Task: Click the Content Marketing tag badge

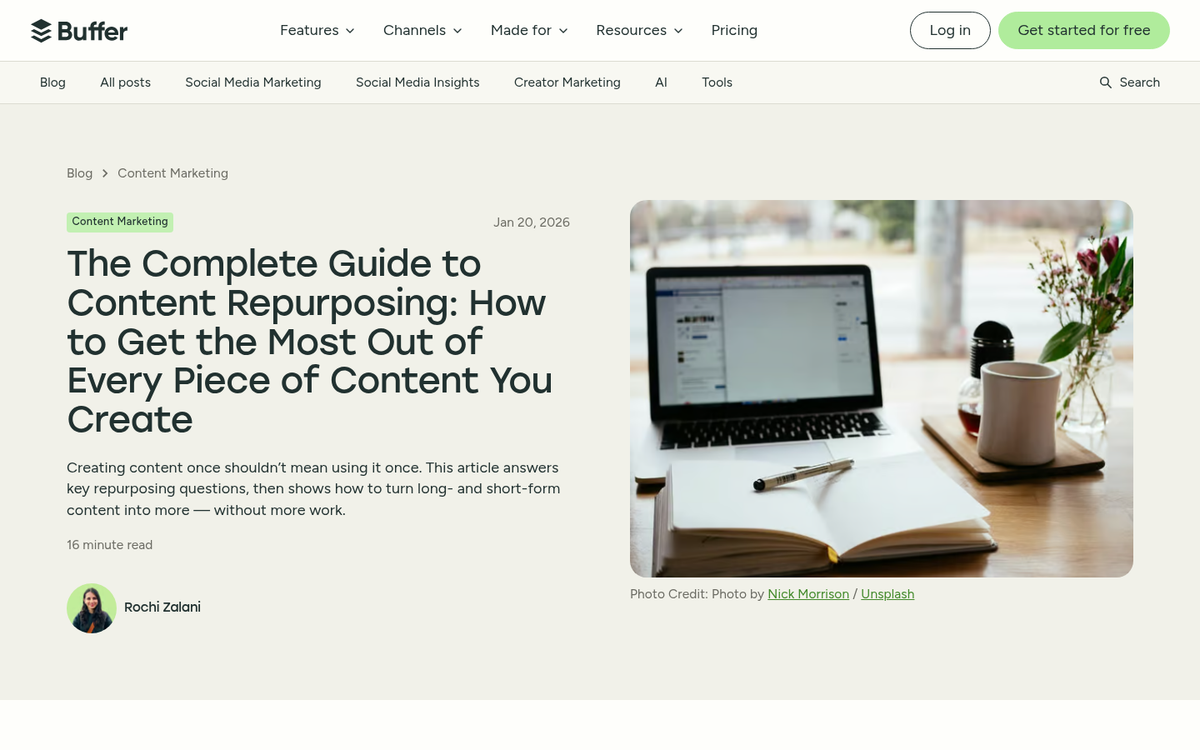Action: 119,221
